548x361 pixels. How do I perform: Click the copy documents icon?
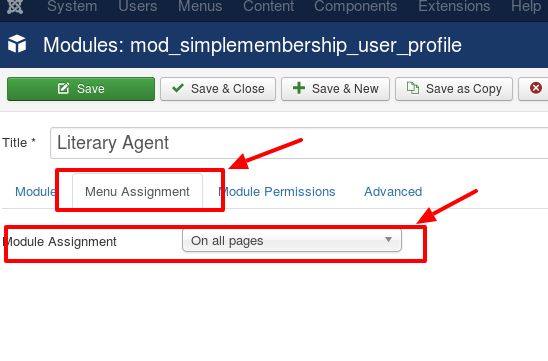point(413,88)
